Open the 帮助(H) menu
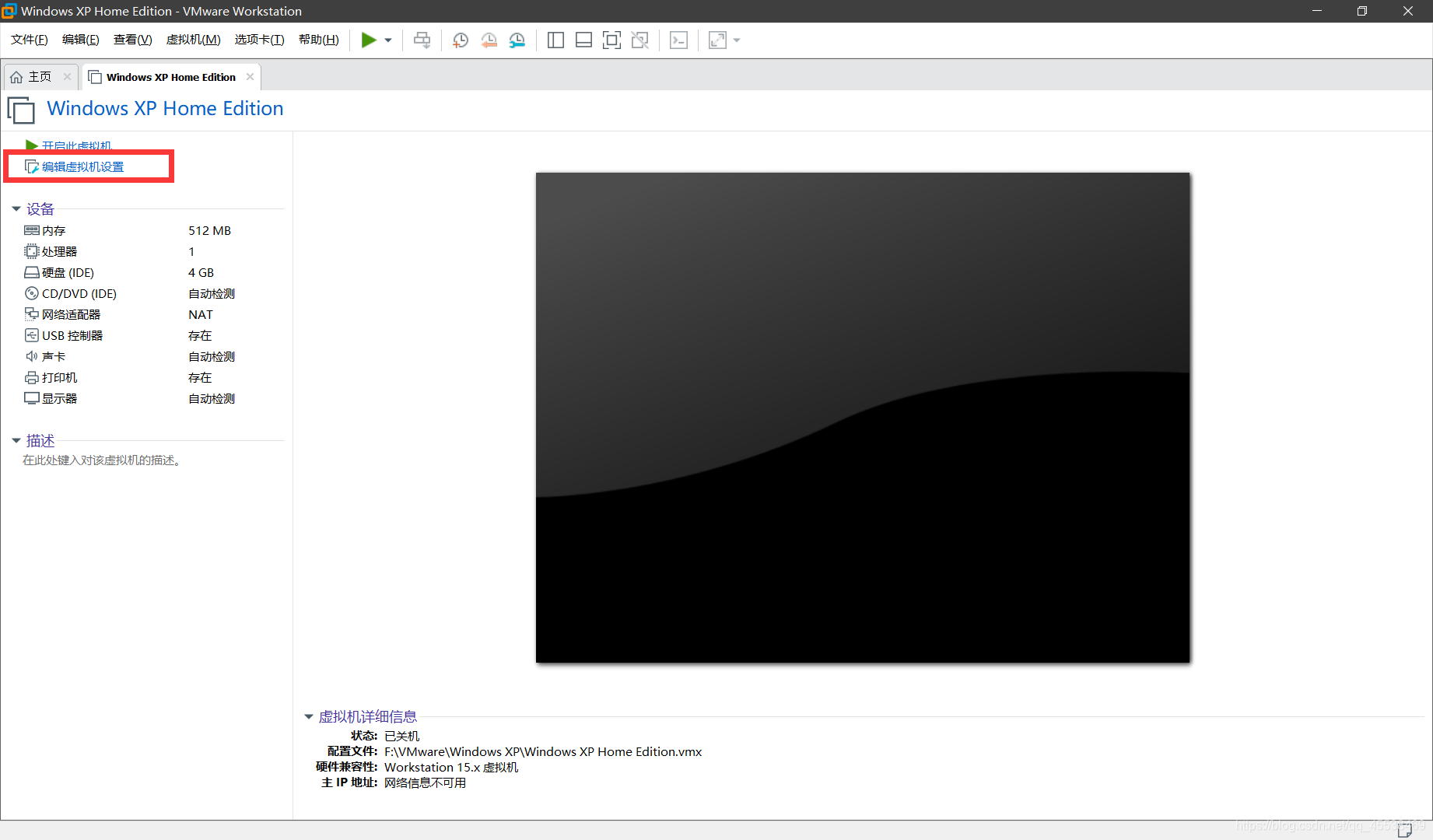Image resolution: width=1433 pixels, height=840 pixels. pos(319,40)
